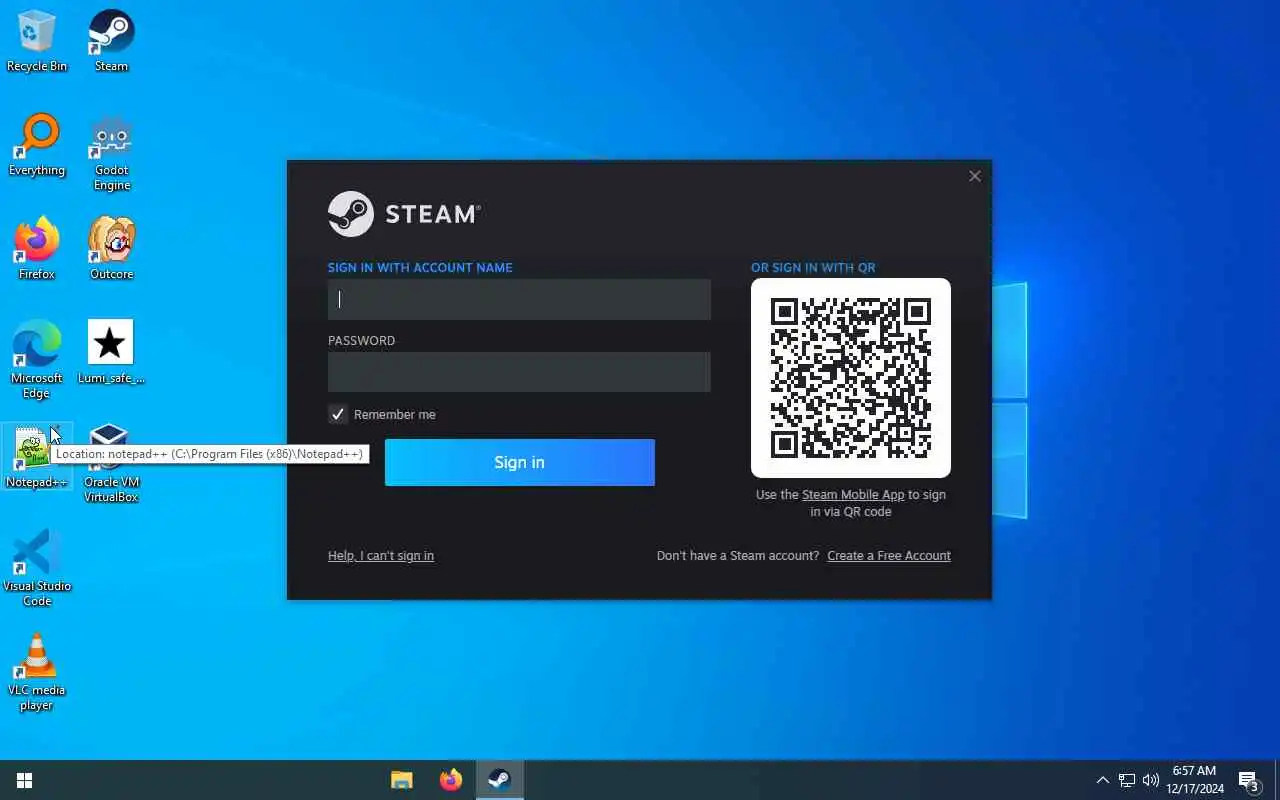
Task: Open Firefox from the taskbar
Action: point(451,780)
